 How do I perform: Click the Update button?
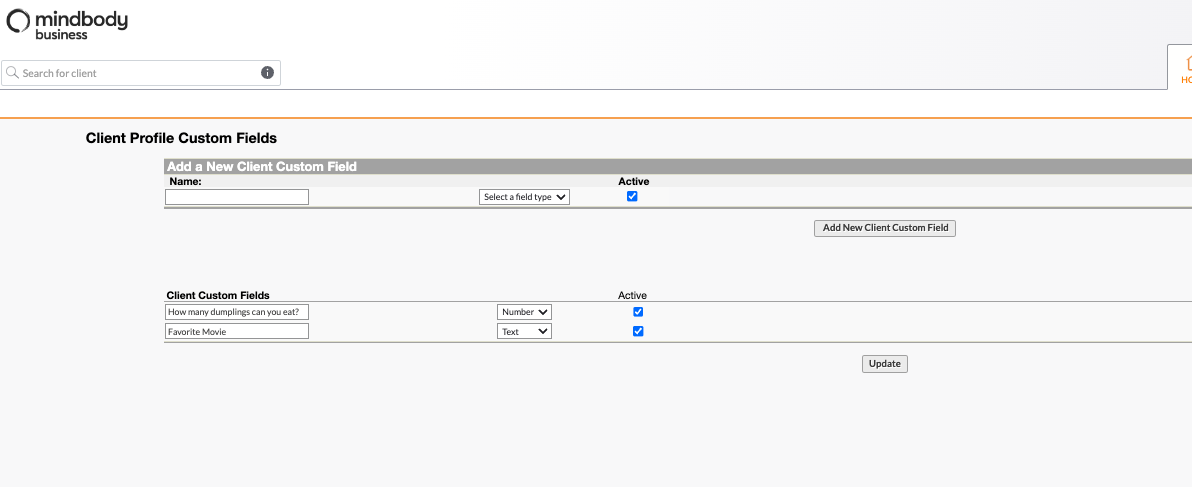point(885,364)
